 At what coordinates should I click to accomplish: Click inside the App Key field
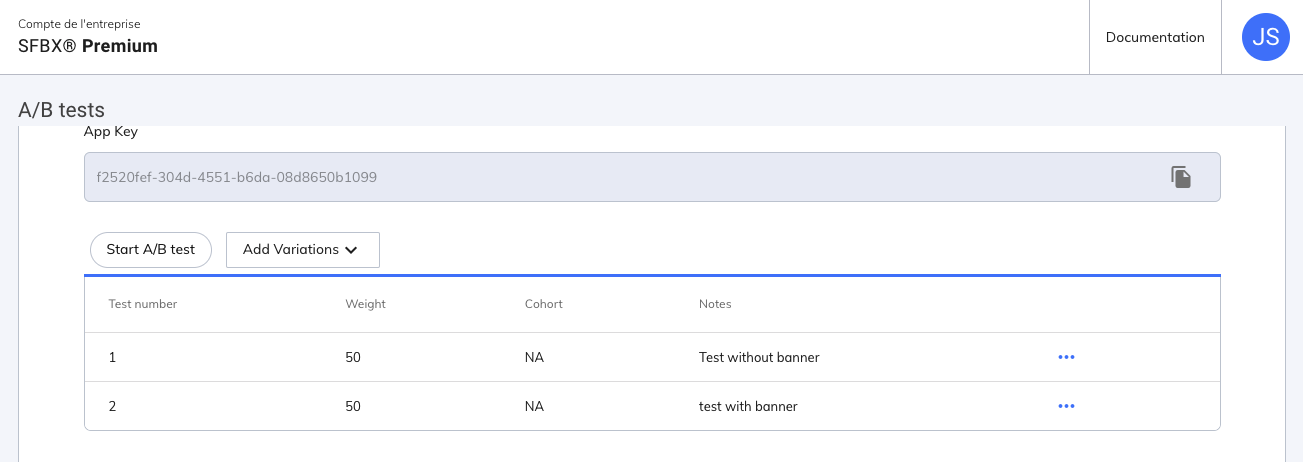click(x=600, y=177)
